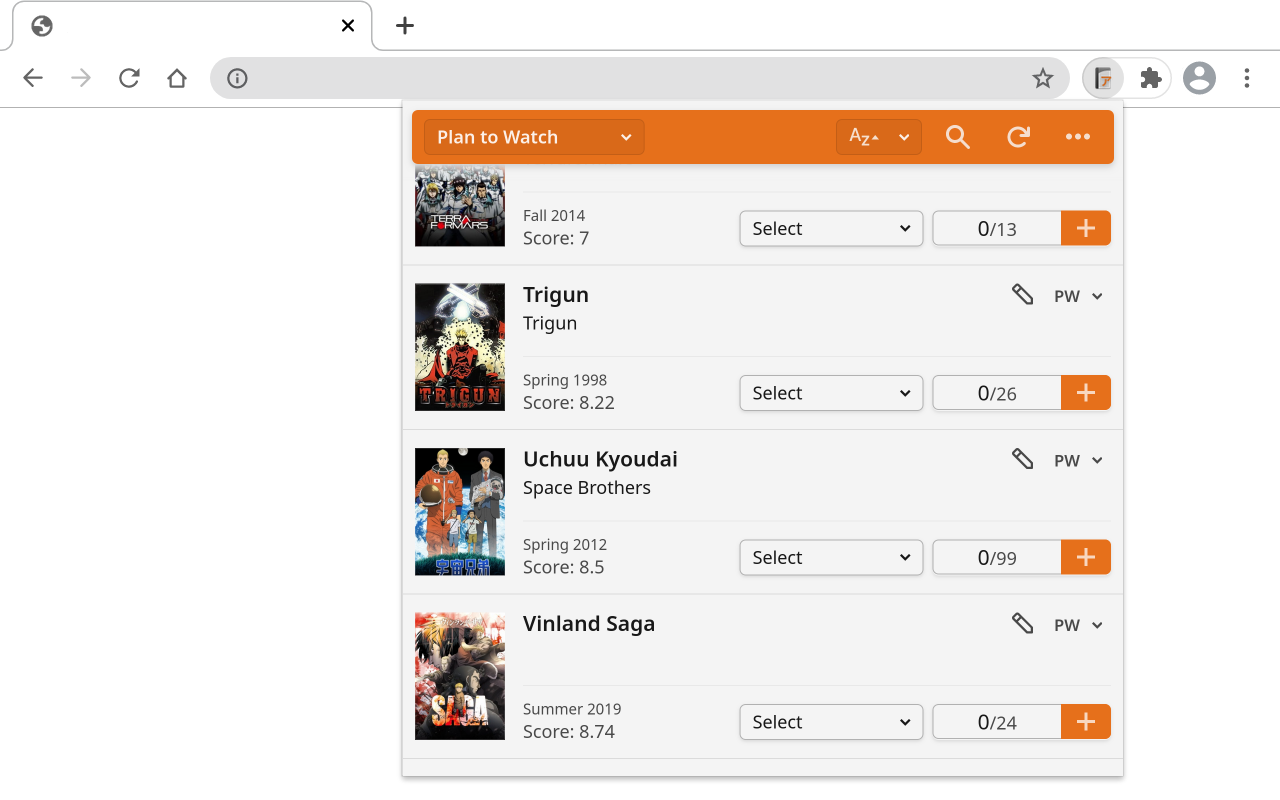Open the browser extensions puzzle icon

[x=1150, y=77]
